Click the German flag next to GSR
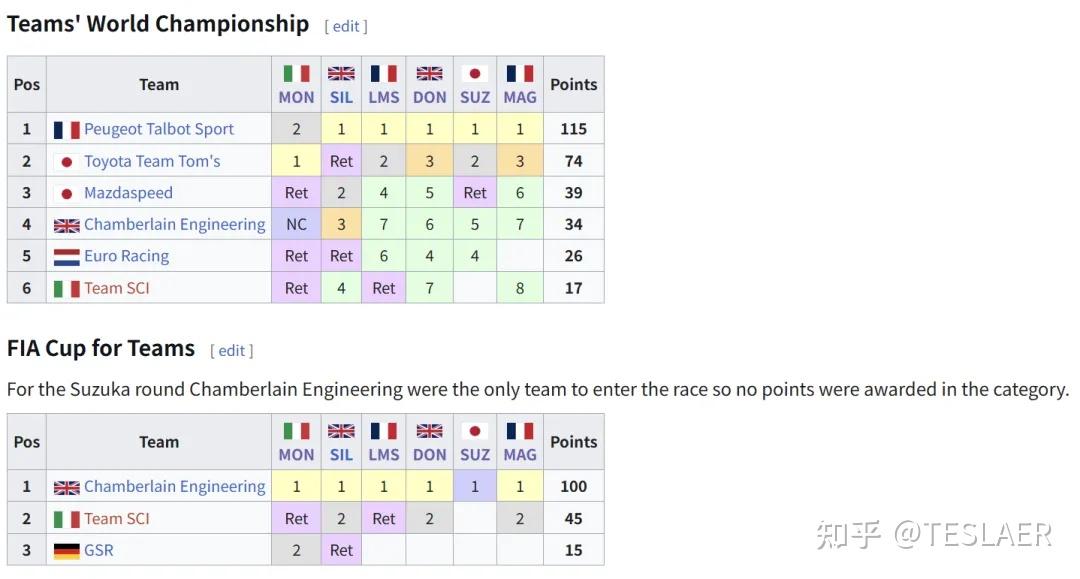The image size is (1080, 579). 67,551
